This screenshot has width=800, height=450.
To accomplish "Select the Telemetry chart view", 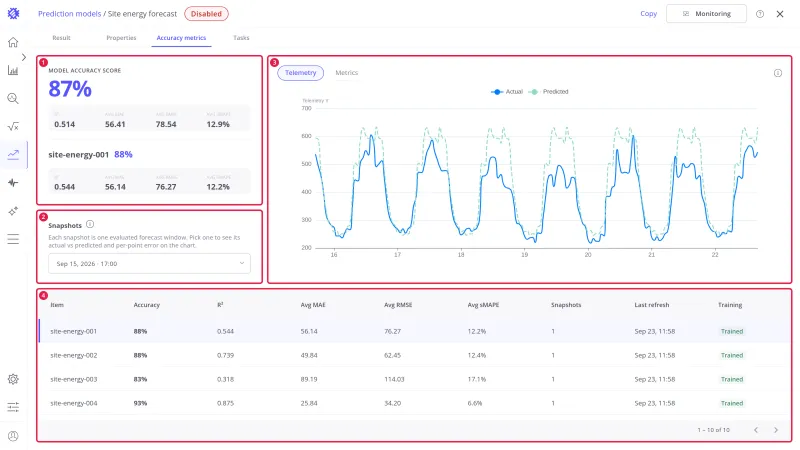I will [301, 73].
